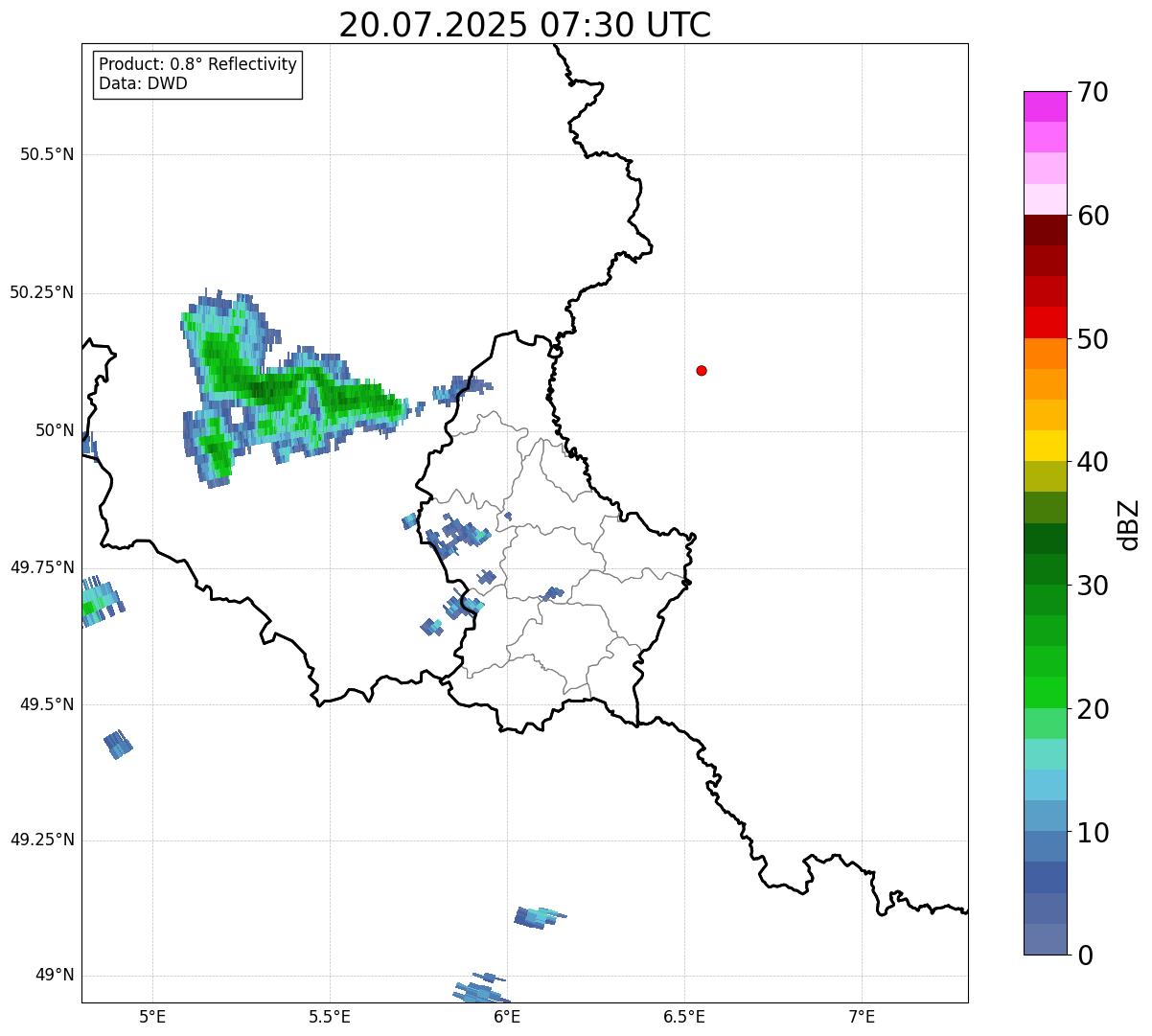This screenshot has width=1152, height=1036.
Task: Pick the yellow swatch just above 40 dBZ
Action: tap(1045, 446)
